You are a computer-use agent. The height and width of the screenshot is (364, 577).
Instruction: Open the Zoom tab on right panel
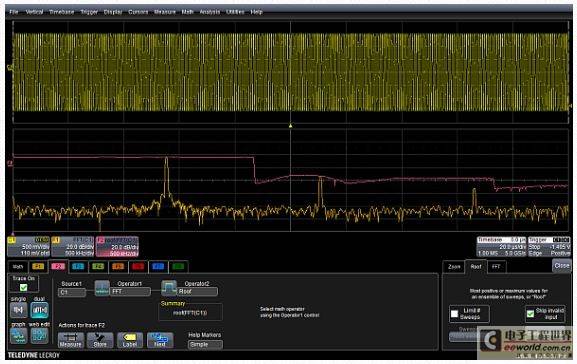click(x=454, y=266)
